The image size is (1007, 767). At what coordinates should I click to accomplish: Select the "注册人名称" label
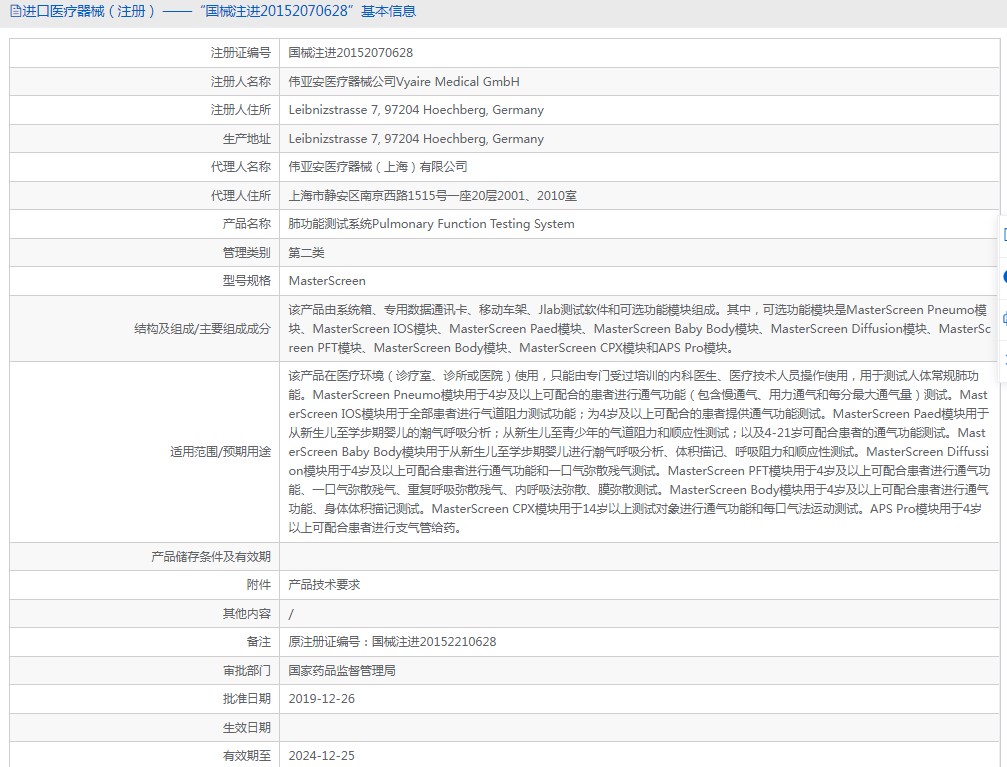click(x=241, y=82)
